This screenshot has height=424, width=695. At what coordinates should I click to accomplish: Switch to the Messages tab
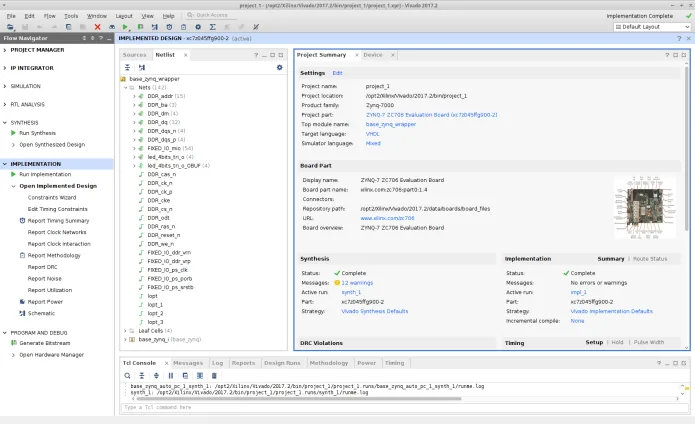pos(188,363)
